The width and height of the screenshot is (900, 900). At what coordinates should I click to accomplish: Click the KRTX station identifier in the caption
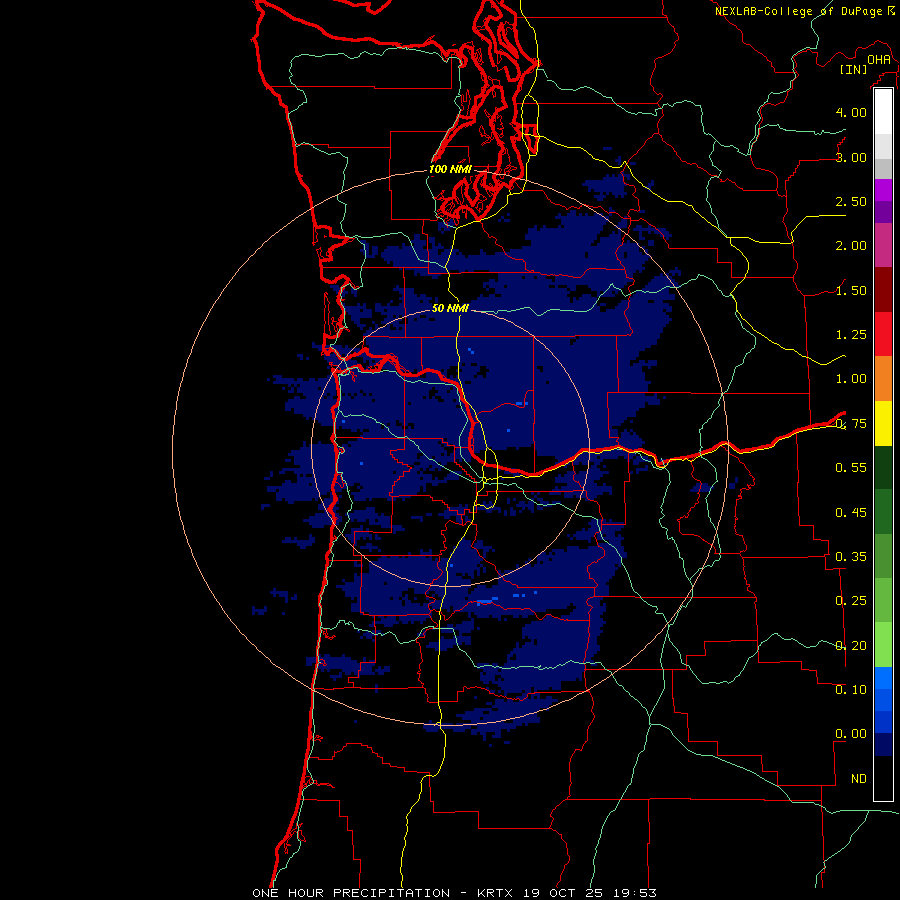[x=495, y=893]
